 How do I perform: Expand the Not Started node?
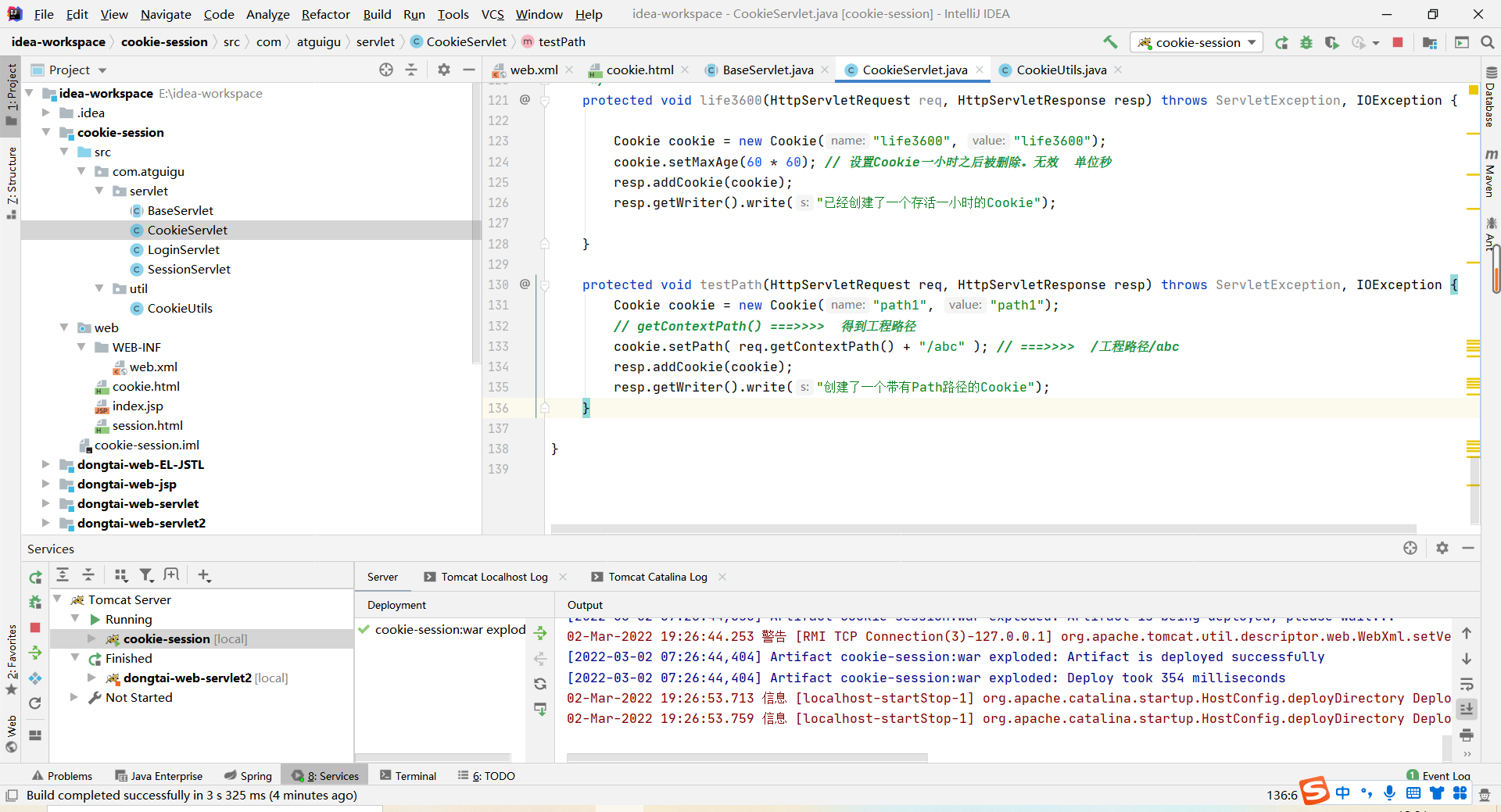74,697
